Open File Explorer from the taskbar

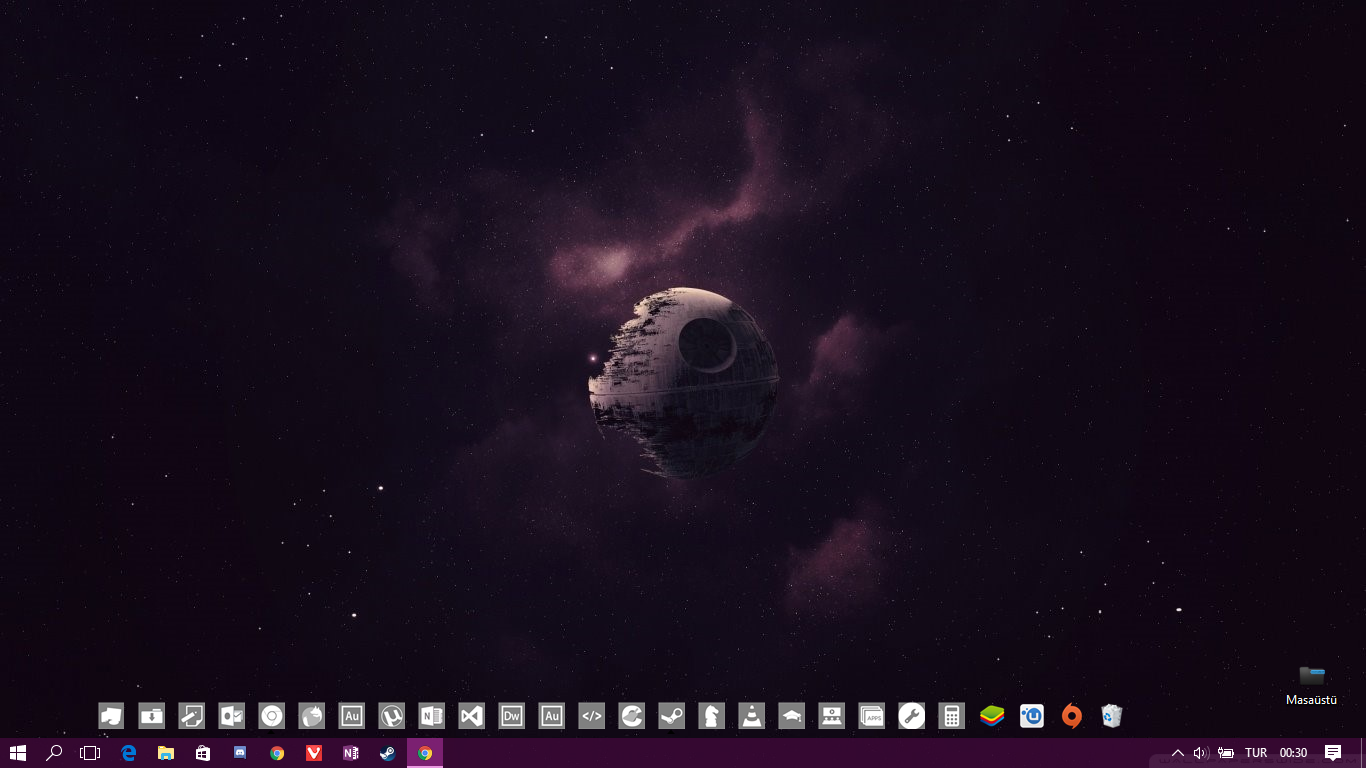166,753
